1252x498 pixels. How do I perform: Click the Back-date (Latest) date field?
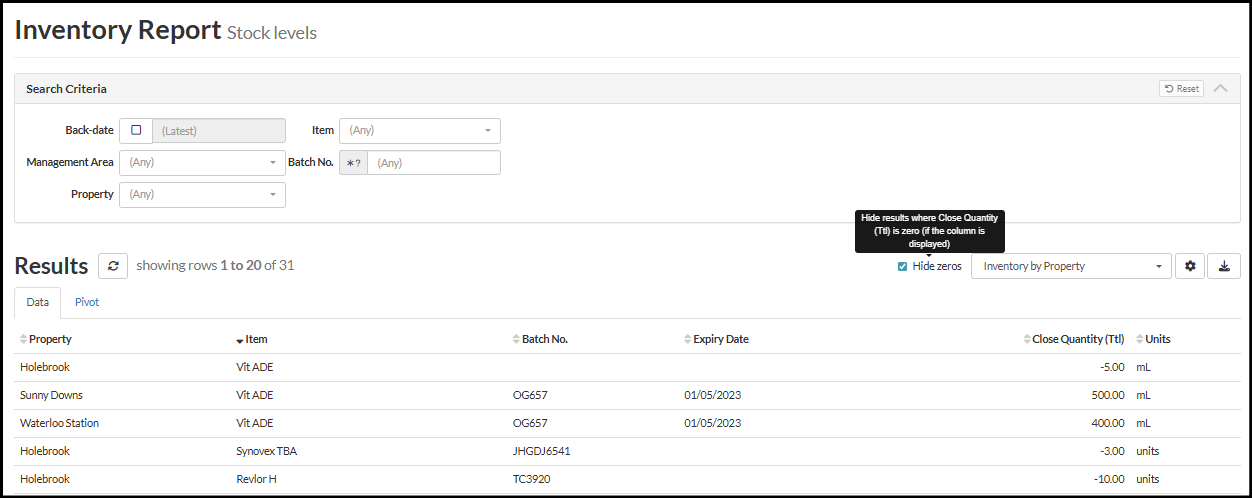coord(219,130)
